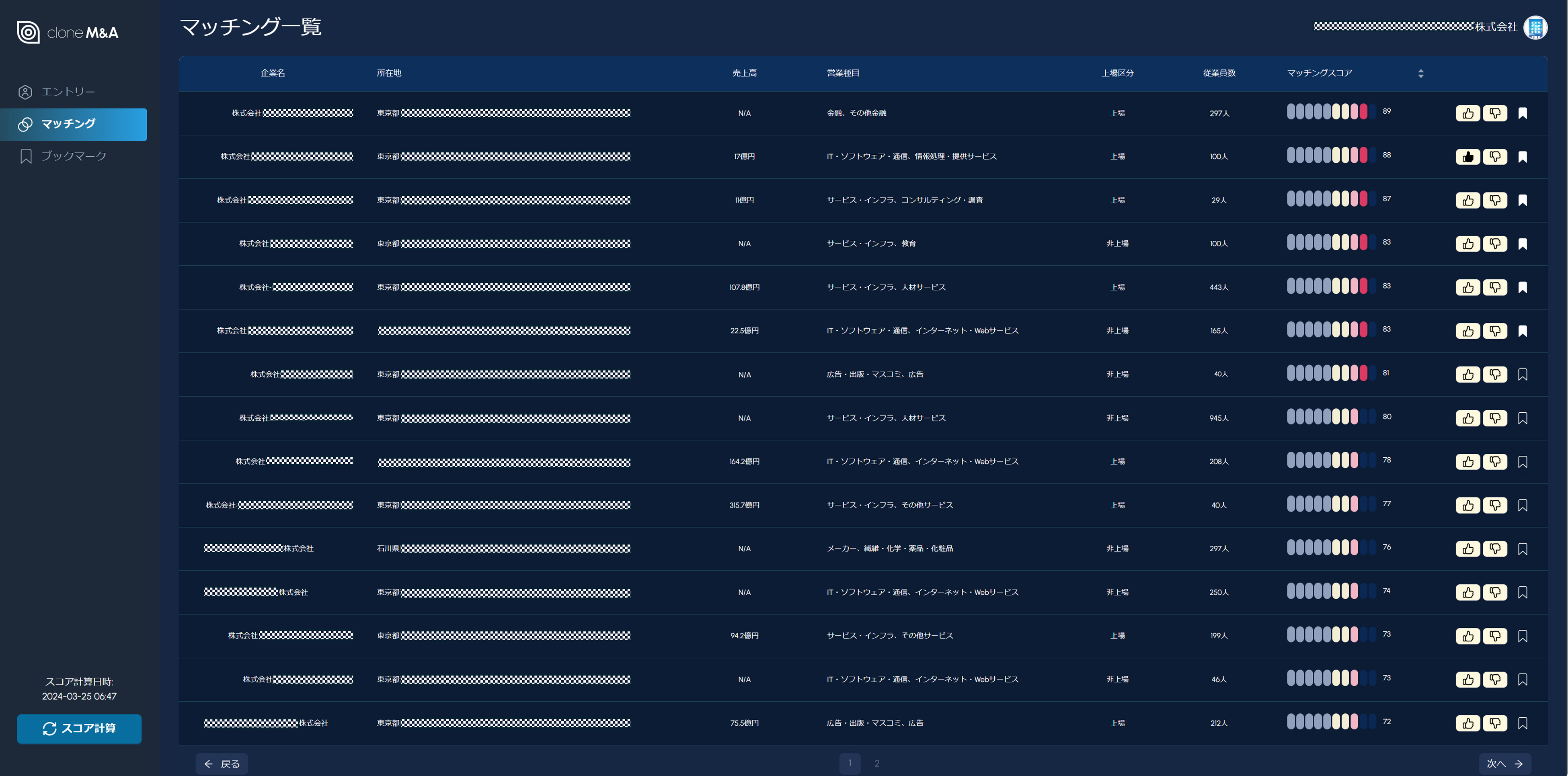Thumbs down the score 87 company row
Viewport: 1568px width, 776px height.
coord(1494,200)
